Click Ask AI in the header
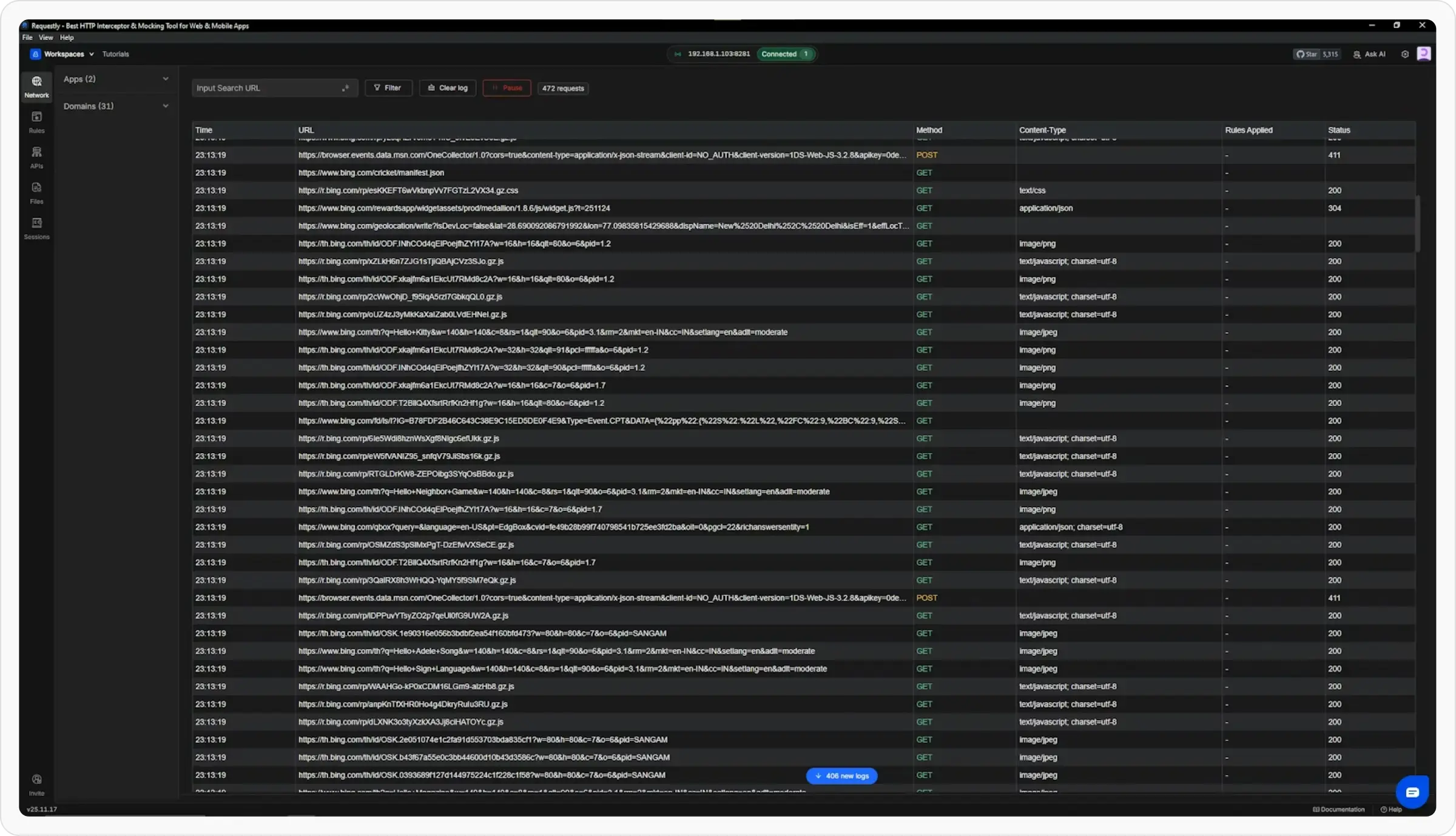Image resolution: width=1456 pixels, height=836 pixels. pyautogui.click(x=1369, y=54)
